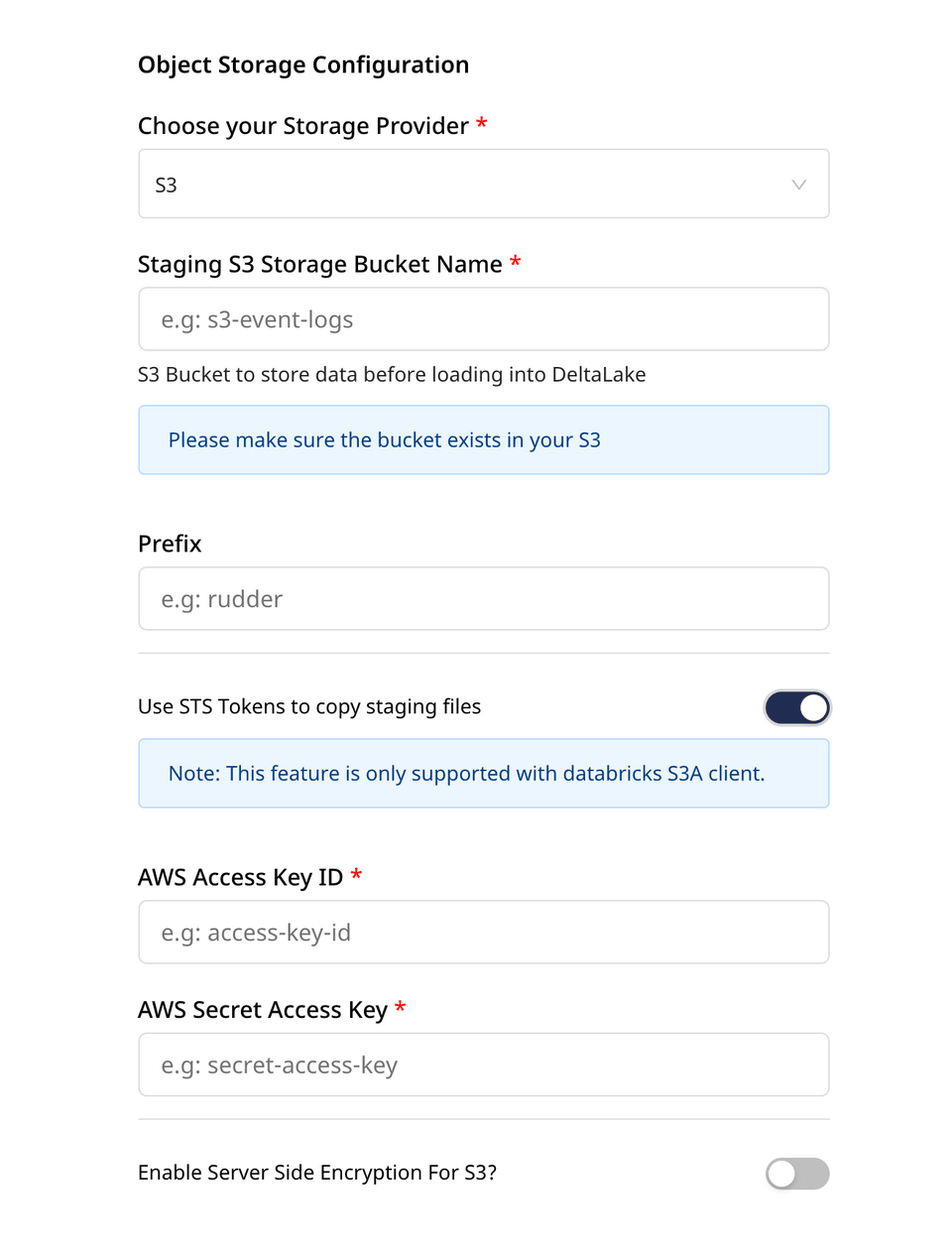Screen dimensions: 952x1248
Task: Click the asterisk beside AWS Secret Access Key
Action: pyautogui.click(x=400, y=1009)
